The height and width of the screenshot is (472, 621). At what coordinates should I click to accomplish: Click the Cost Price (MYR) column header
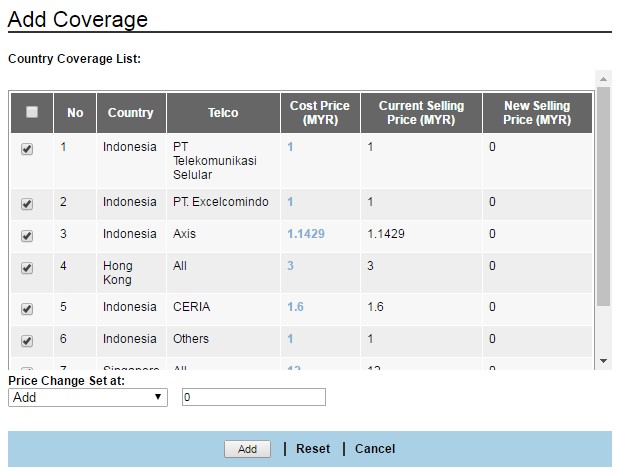(x=320, y=113)
